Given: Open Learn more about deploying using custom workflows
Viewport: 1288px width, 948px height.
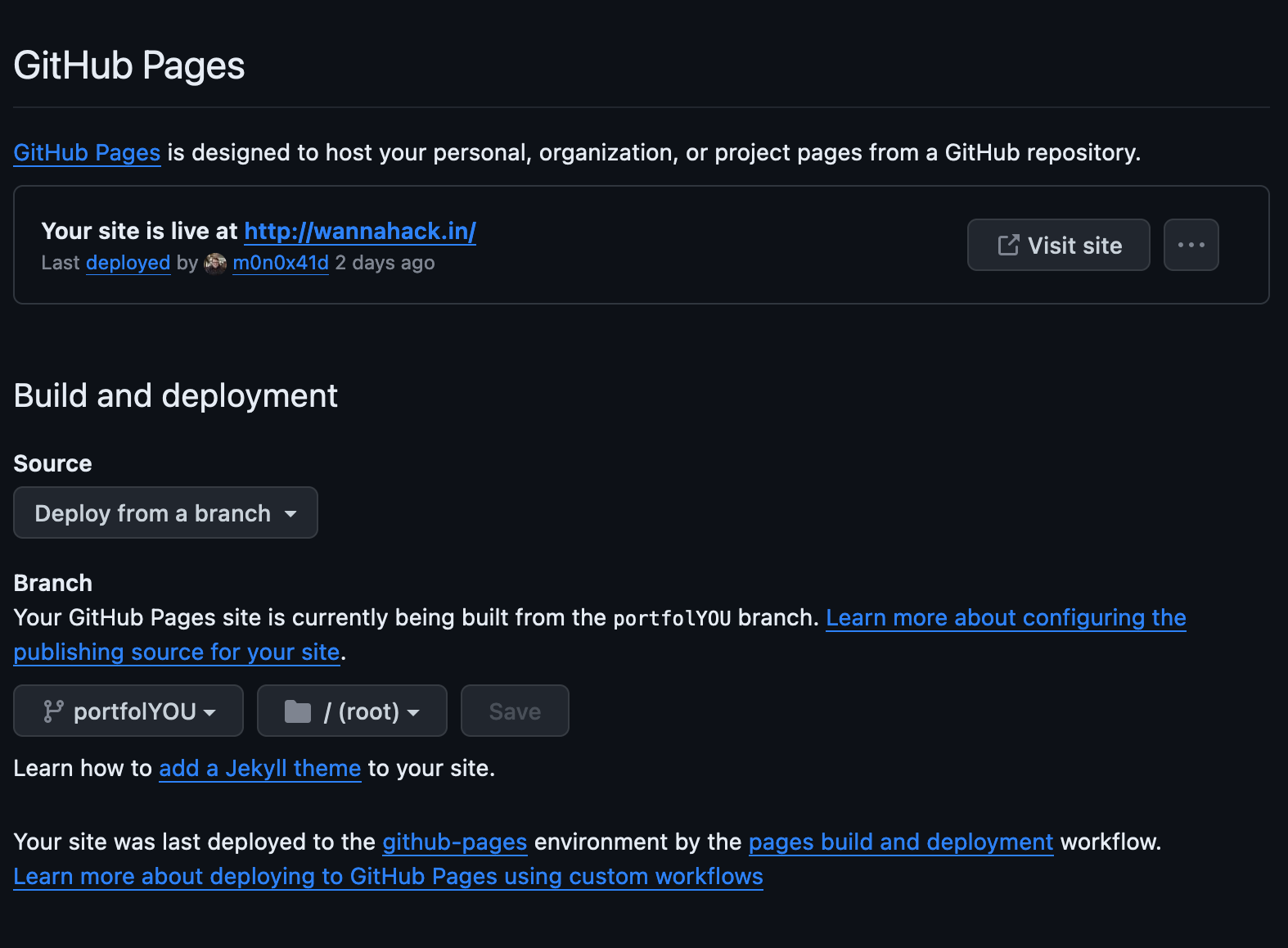Looking at the screenshot, I should pos(389,876).
